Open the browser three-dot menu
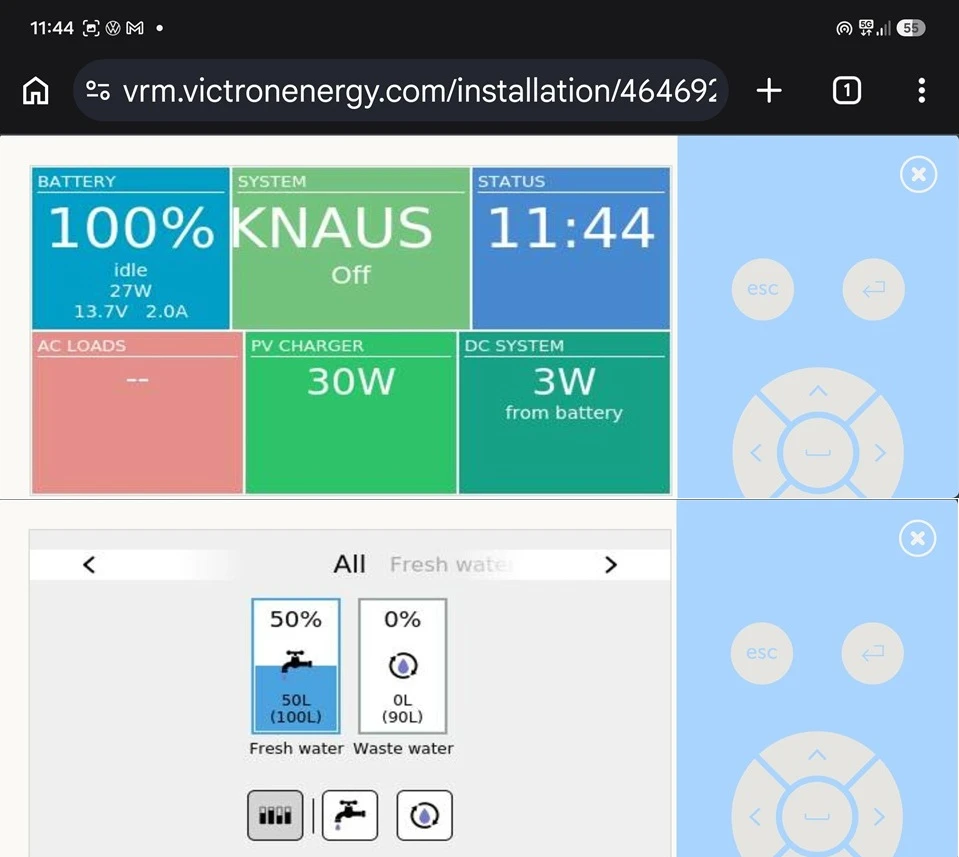This screenshot has width=959, height=857. 921,91
